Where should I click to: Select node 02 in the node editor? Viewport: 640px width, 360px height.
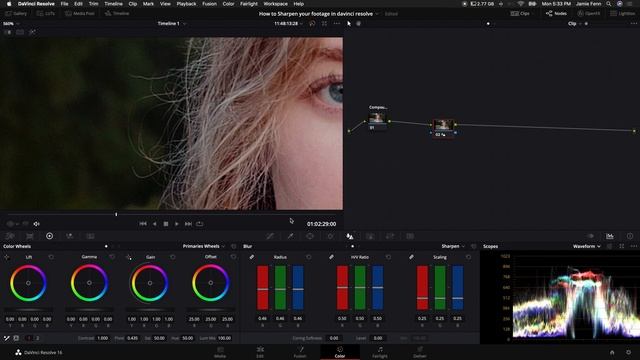pyautogui.click(x=443, y=128)
